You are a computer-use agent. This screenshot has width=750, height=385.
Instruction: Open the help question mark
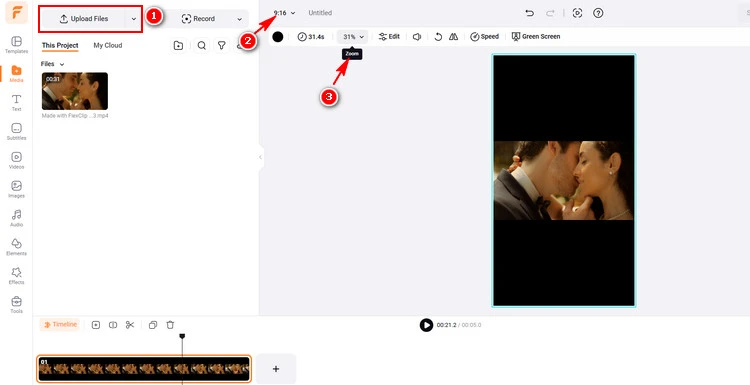(x=598, y=13)
